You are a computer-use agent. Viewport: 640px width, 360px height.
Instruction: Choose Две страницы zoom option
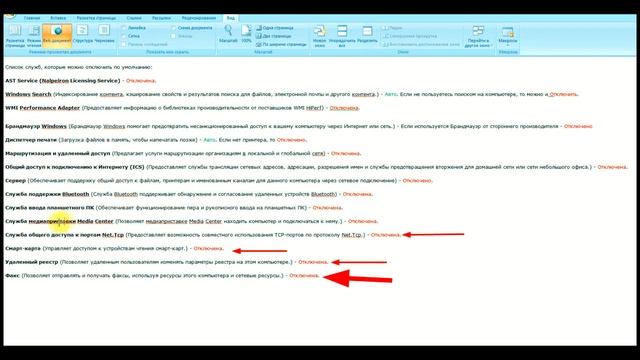(274, 36)
